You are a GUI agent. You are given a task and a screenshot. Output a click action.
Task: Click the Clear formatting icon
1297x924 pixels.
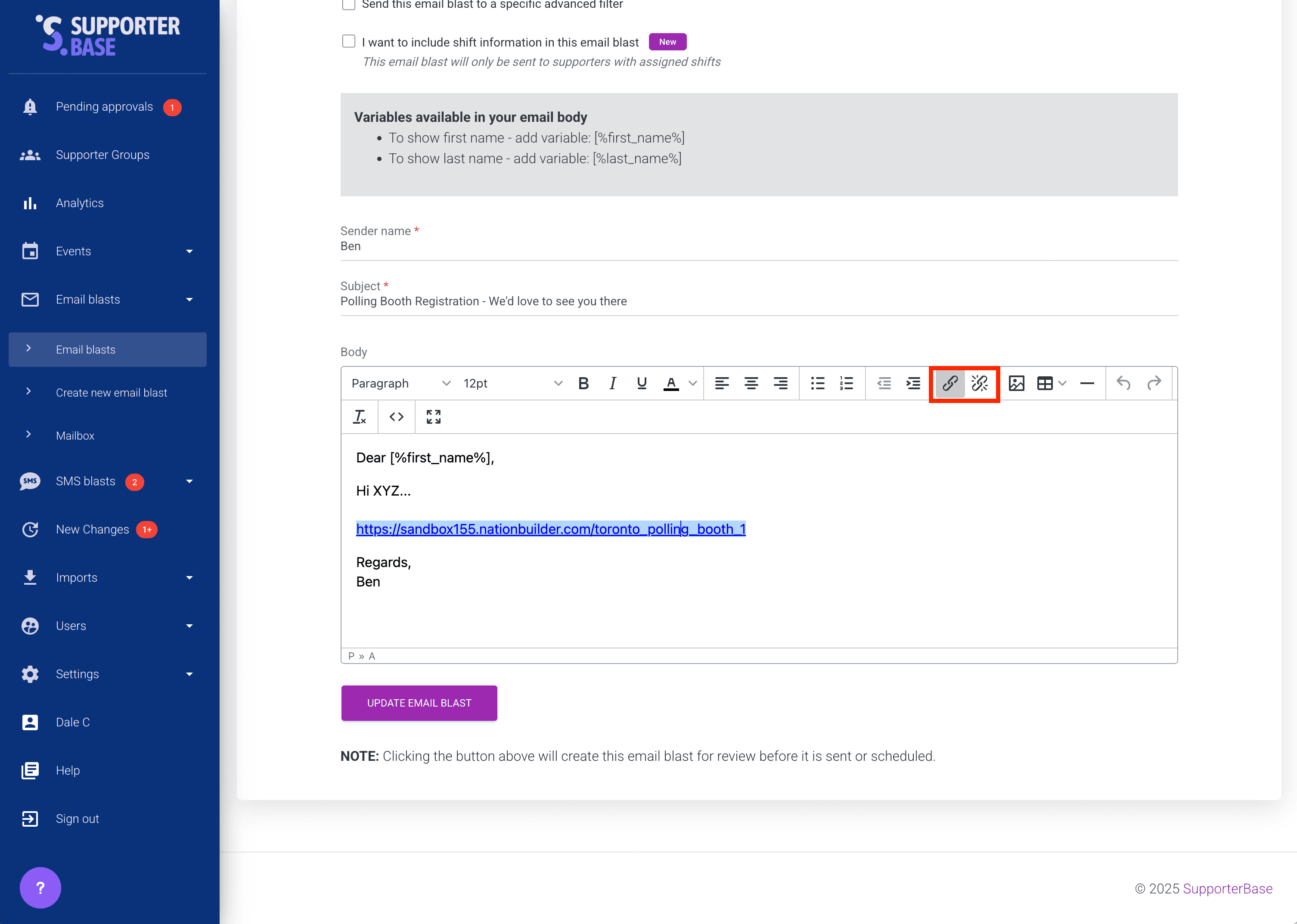point(360,416)
